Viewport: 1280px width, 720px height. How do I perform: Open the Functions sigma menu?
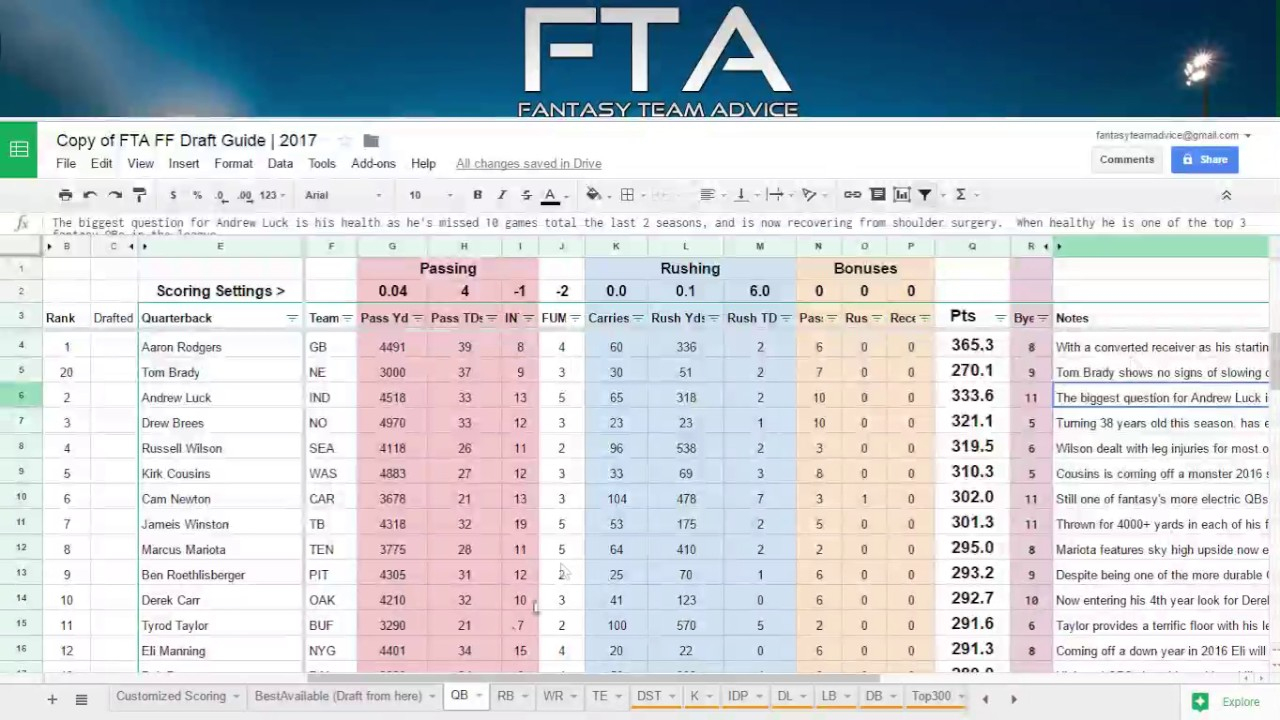[x=961, y=195]
